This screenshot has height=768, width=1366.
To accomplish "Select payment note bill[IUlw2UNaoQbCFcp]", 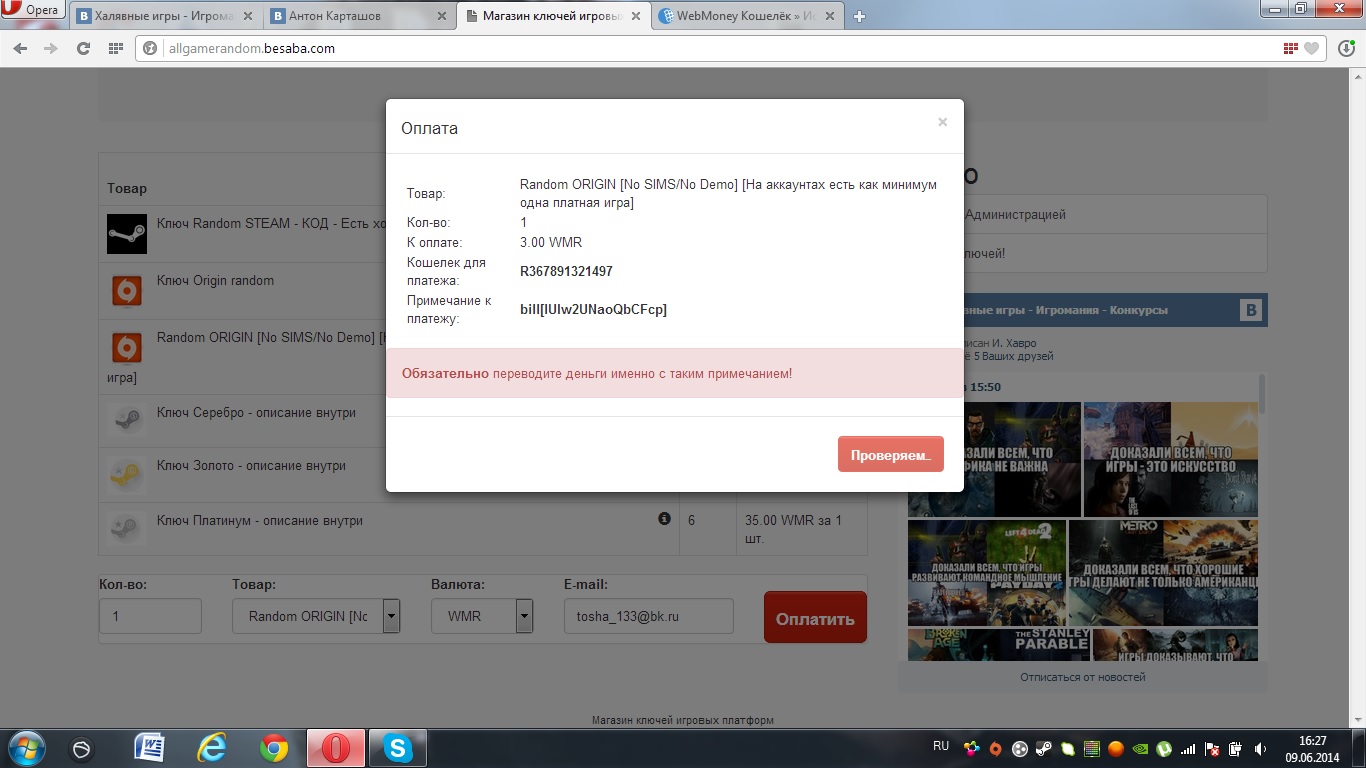I will click(x=593, y=309).
